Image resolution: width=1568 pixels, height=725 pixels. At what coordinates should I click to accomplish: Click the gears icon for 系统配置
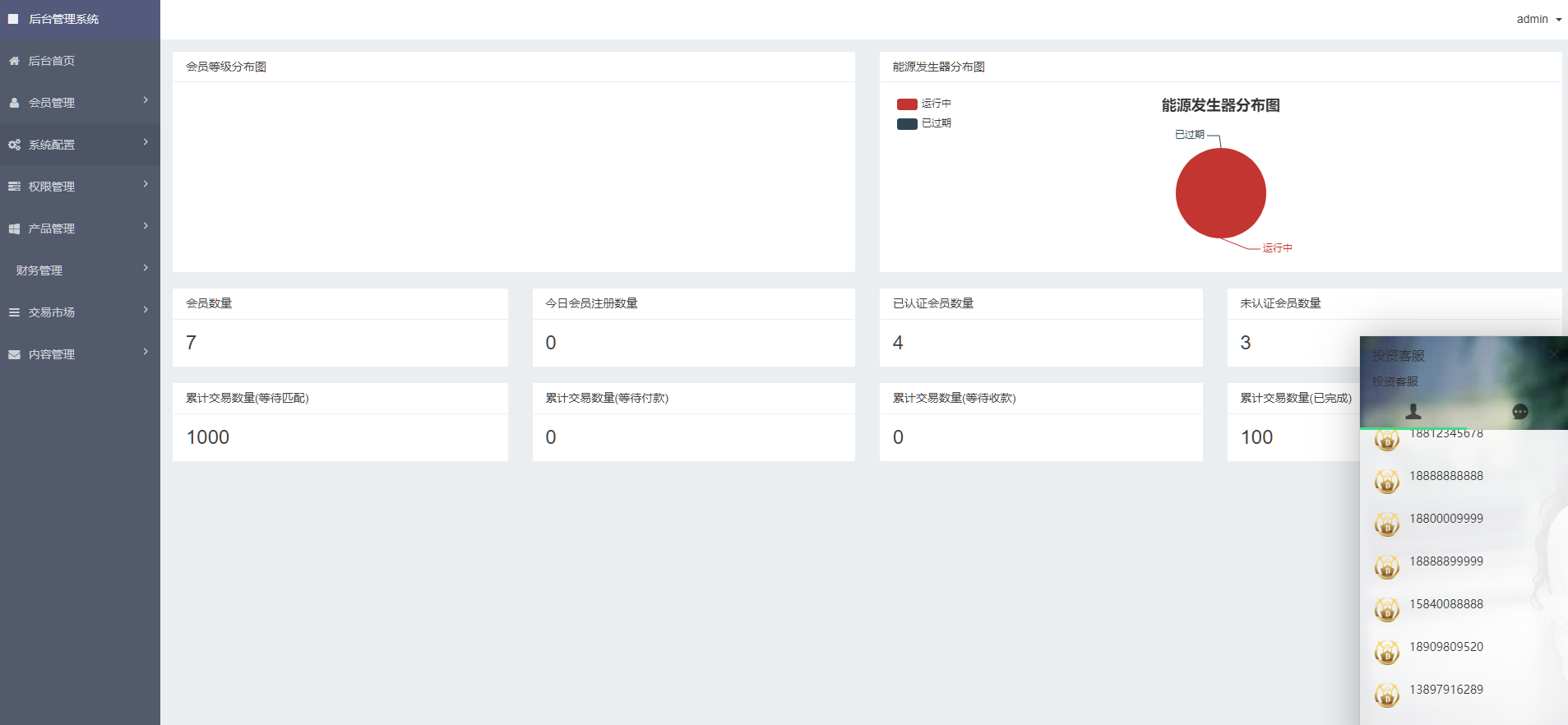click(14, 145)
